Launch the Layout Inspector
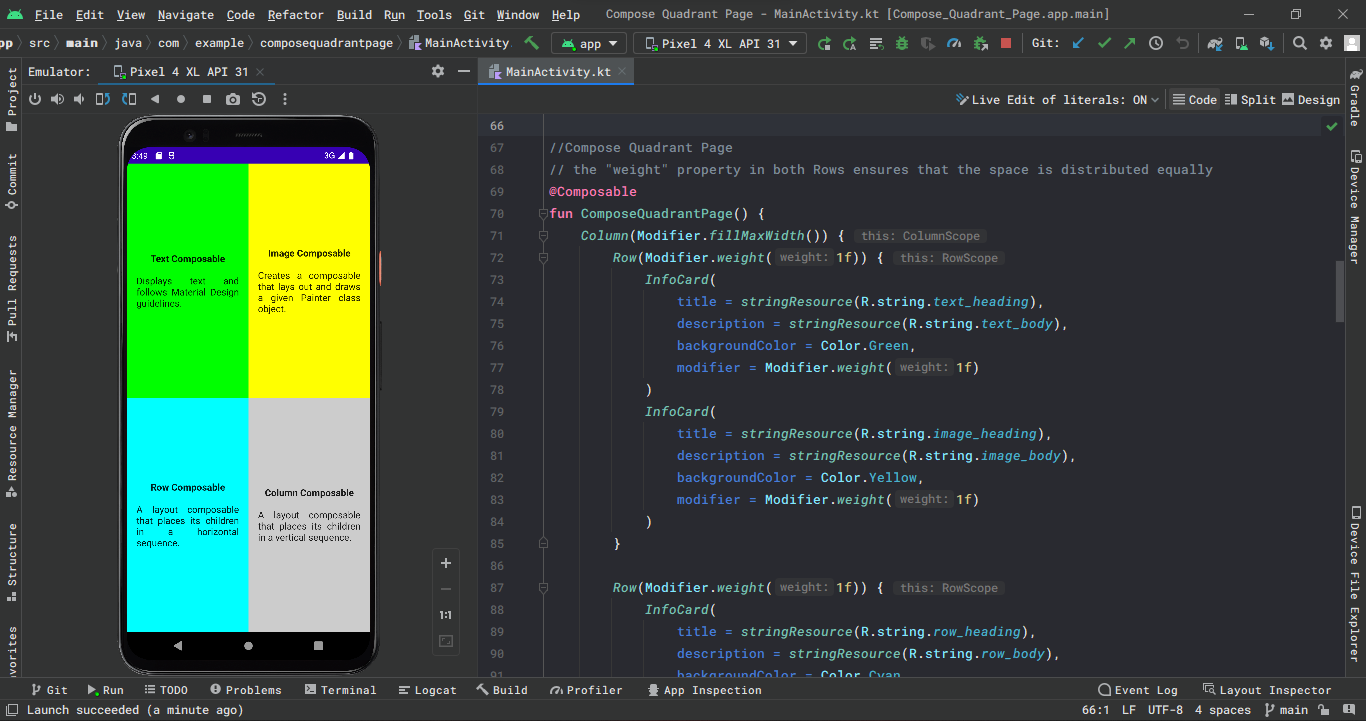Screen dimensions: 1366x721 click(1267, 689)
